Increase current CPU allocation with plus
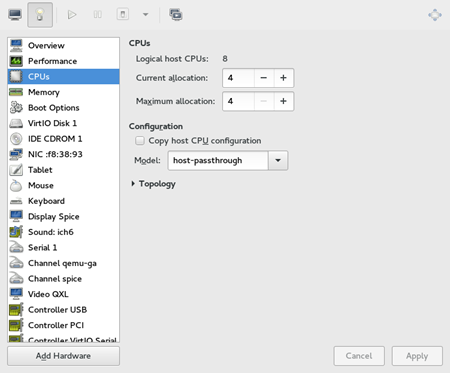Image resolution: width=450 pixels, height=373 pixels. click(283, 78)
